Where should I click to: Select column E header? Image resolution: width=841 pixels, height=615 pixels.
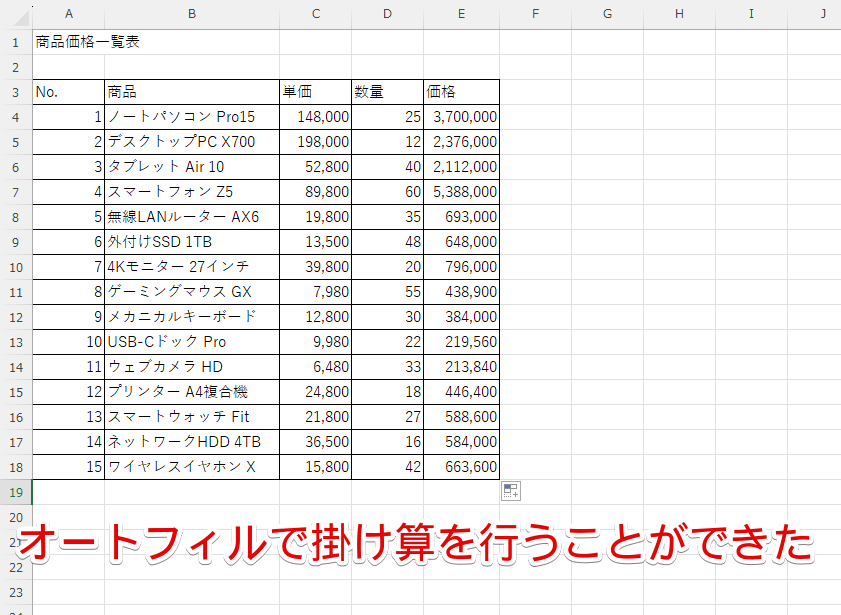(x=461, y=14)
